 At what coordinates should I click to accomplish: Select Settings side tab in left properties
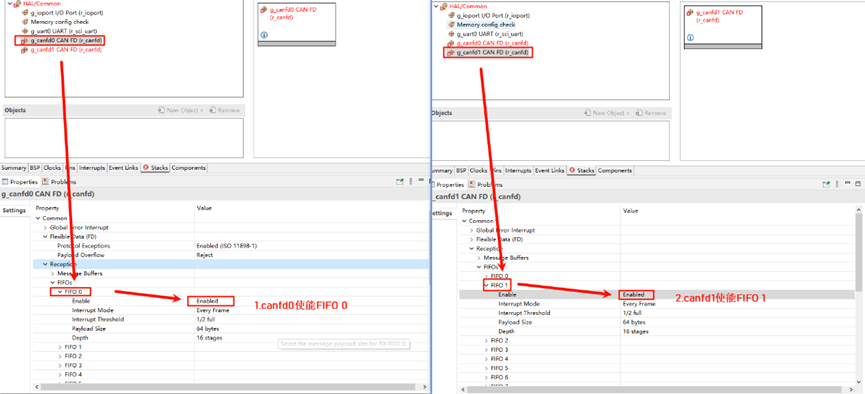(x=14, y=210)
